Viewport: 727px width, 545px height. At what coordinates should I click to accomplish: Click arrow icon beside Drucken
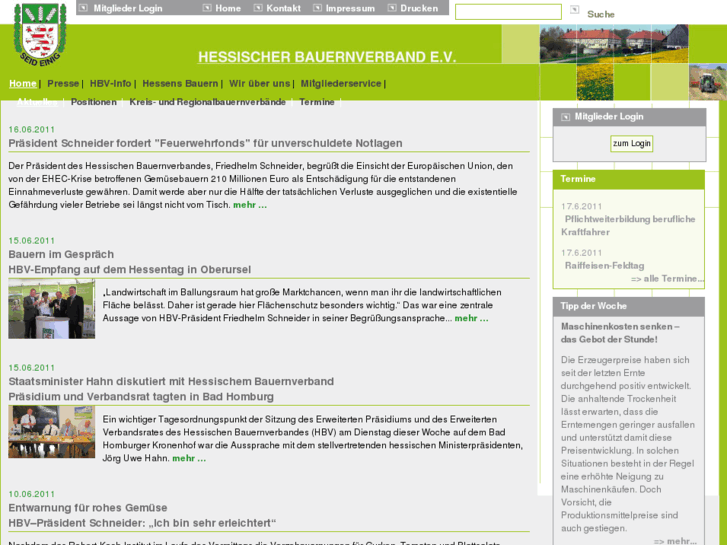(x=392, y=8)
